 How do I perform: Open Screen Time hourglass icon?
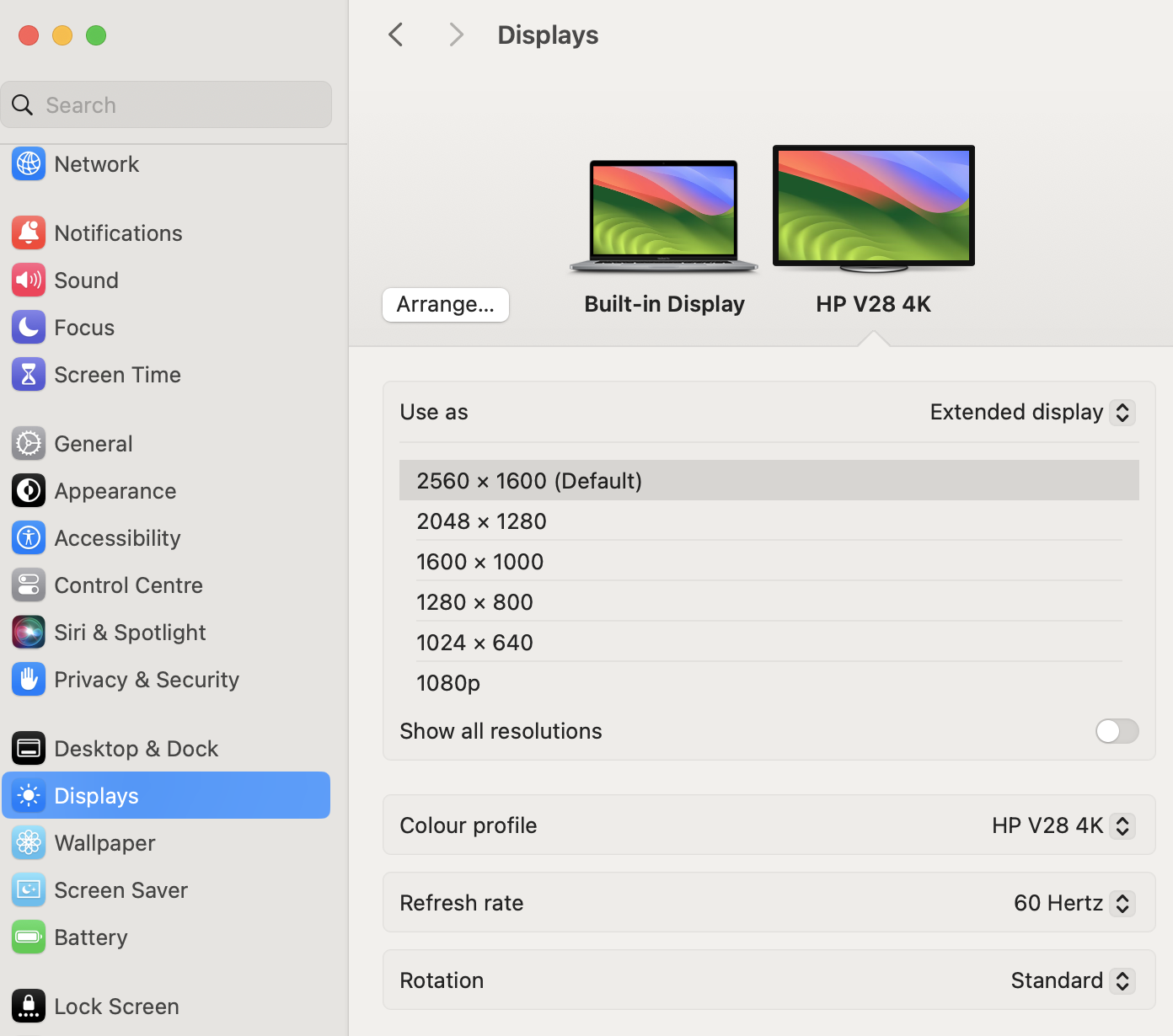coord(29,375)
